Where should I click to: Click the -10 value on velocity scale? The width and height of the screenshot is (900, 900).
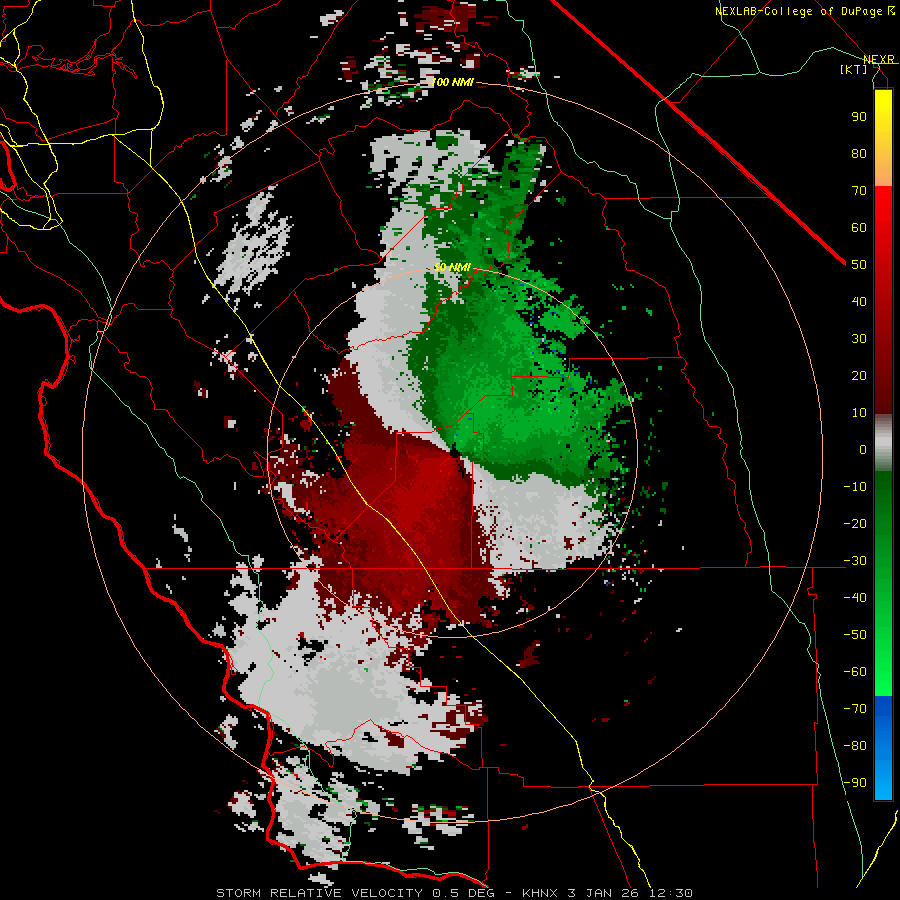855,487
